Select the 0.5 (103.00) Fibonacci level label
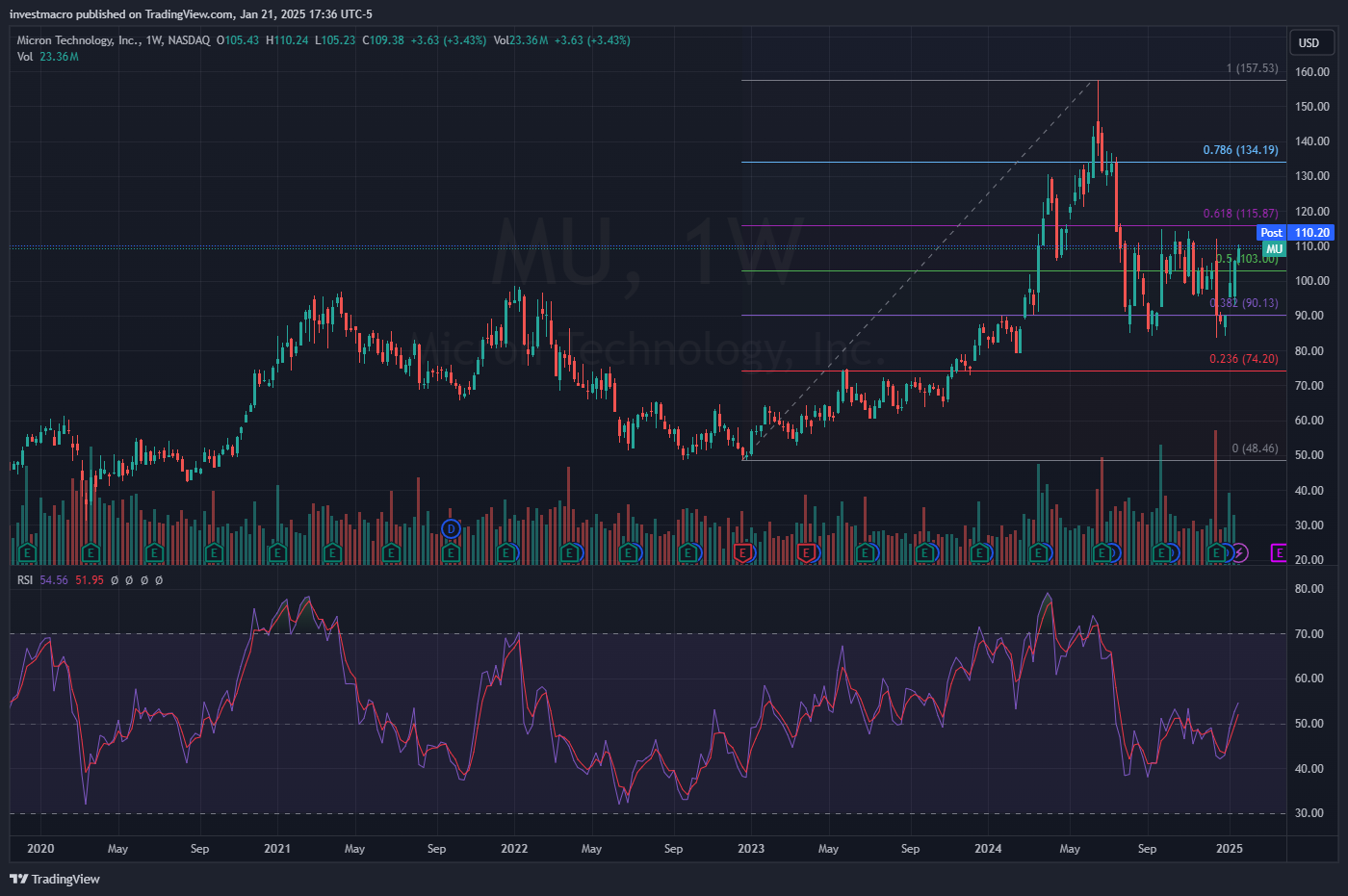This screenshot has width=1348, height=896. pyautogui.click(x=1246, y=259)
